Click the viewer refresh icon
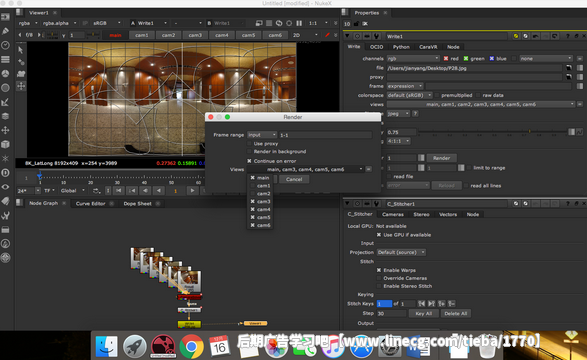 point(279,23)
